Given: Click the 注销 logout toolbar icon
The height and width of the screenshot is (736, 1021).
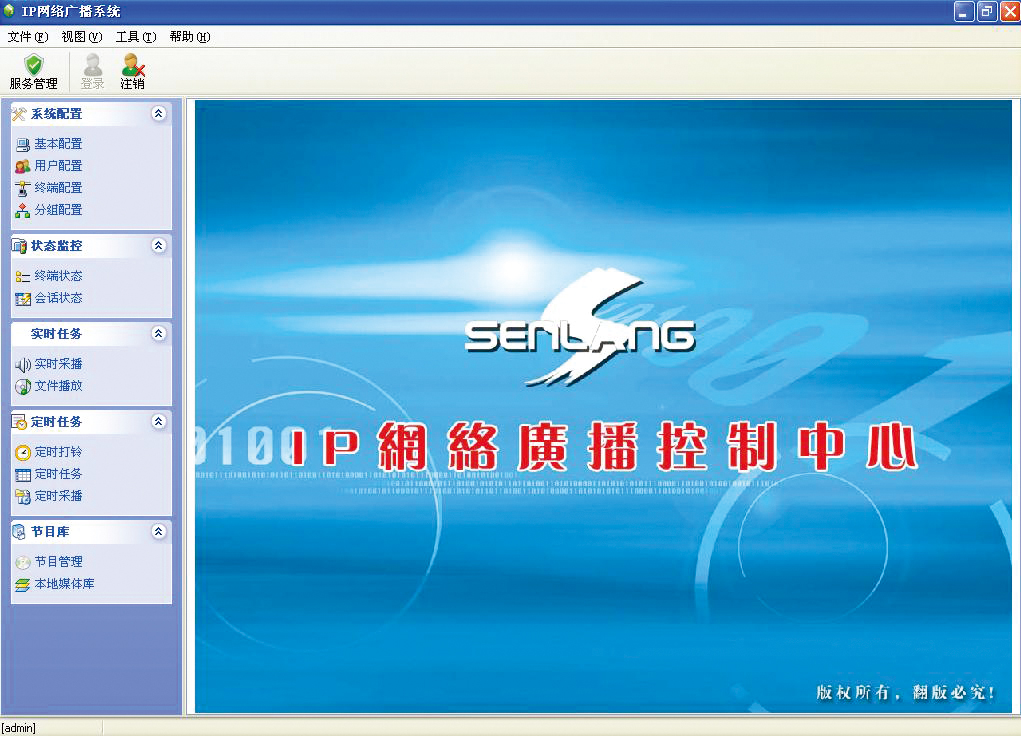Looking at the screenshot, I should 133,64.
